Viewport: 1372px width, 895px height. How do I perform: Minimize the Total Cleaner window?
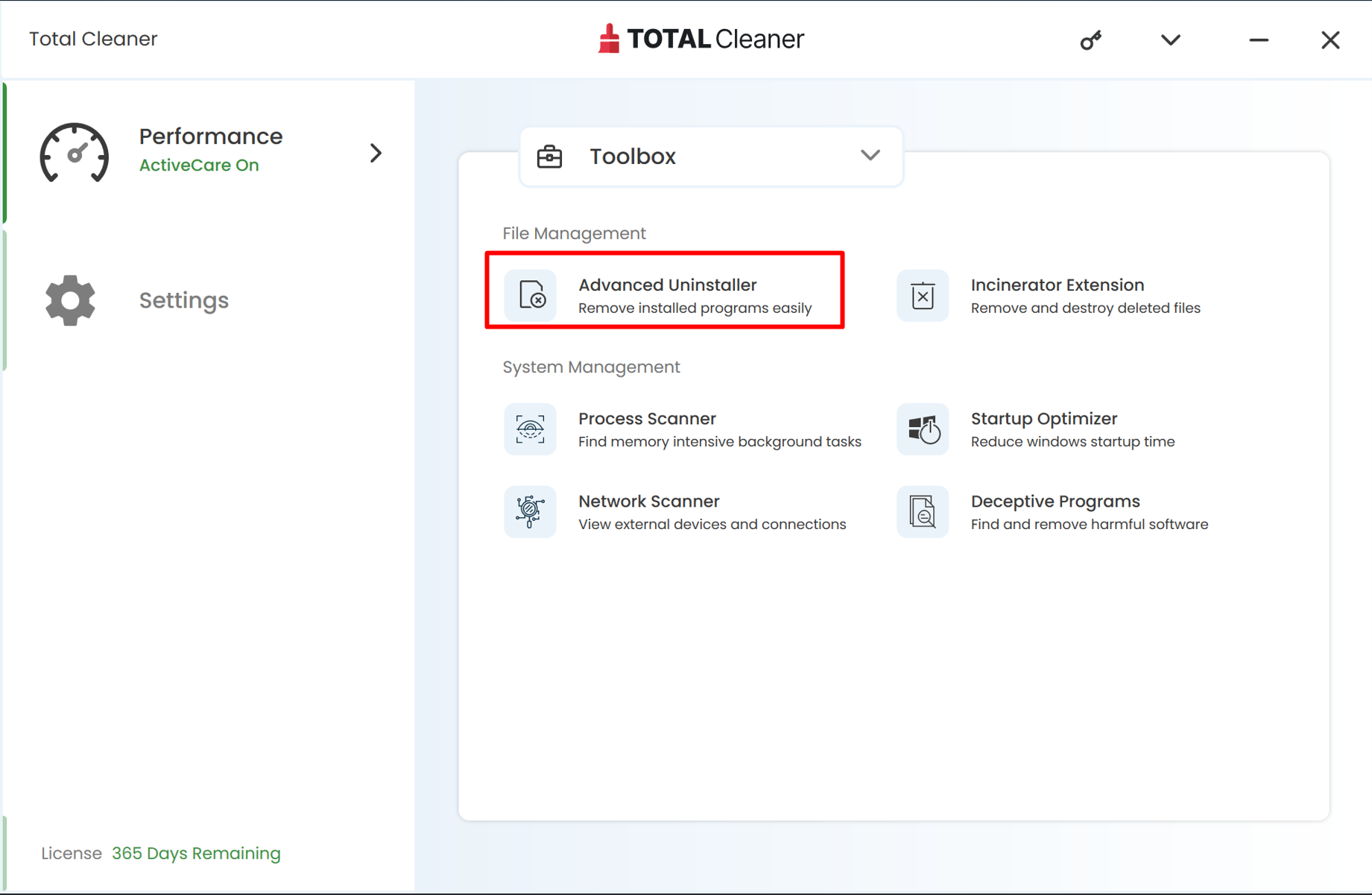click(x=1259, y=39)
